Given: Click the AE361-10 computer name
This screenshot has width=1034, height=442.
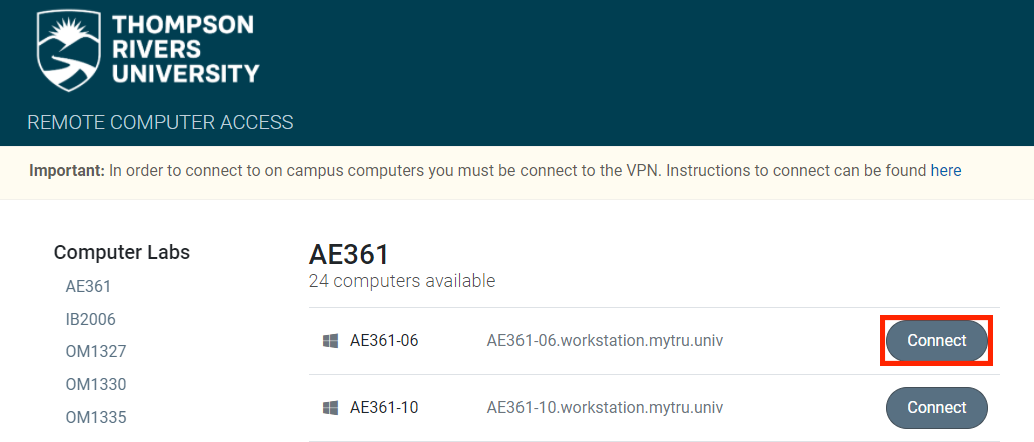Looking at the screenshot, I should [384, 408].
